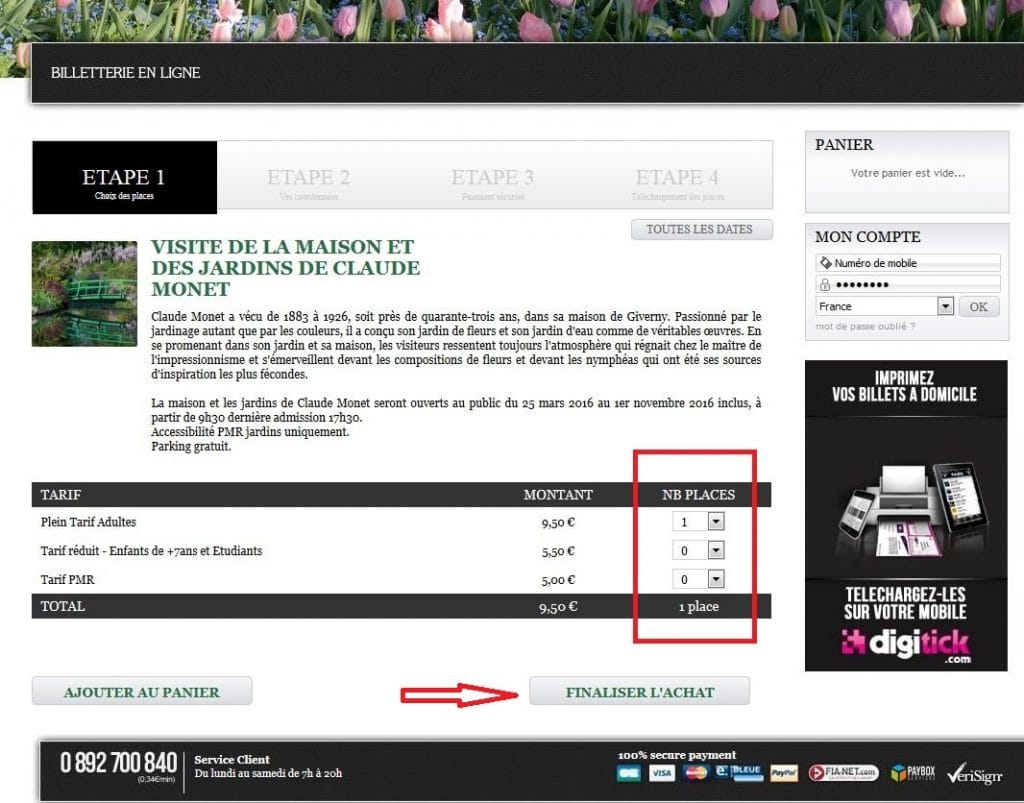
Task: Click the padlock icon in password field
Action: (x=825, y=285)
